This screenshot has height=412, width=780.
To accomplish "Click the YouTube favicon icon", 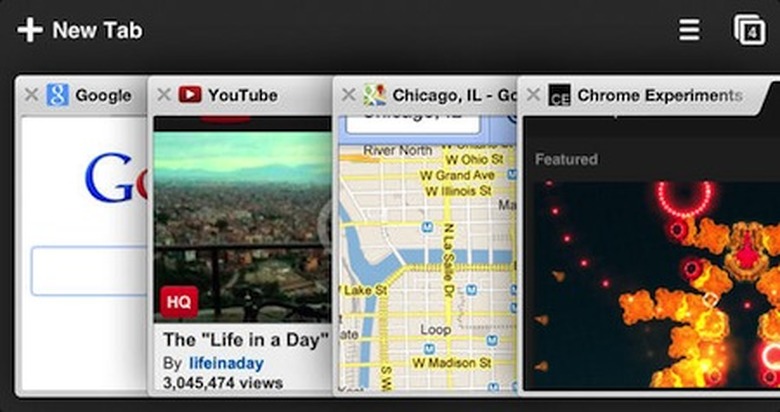I will coord(190,95).
